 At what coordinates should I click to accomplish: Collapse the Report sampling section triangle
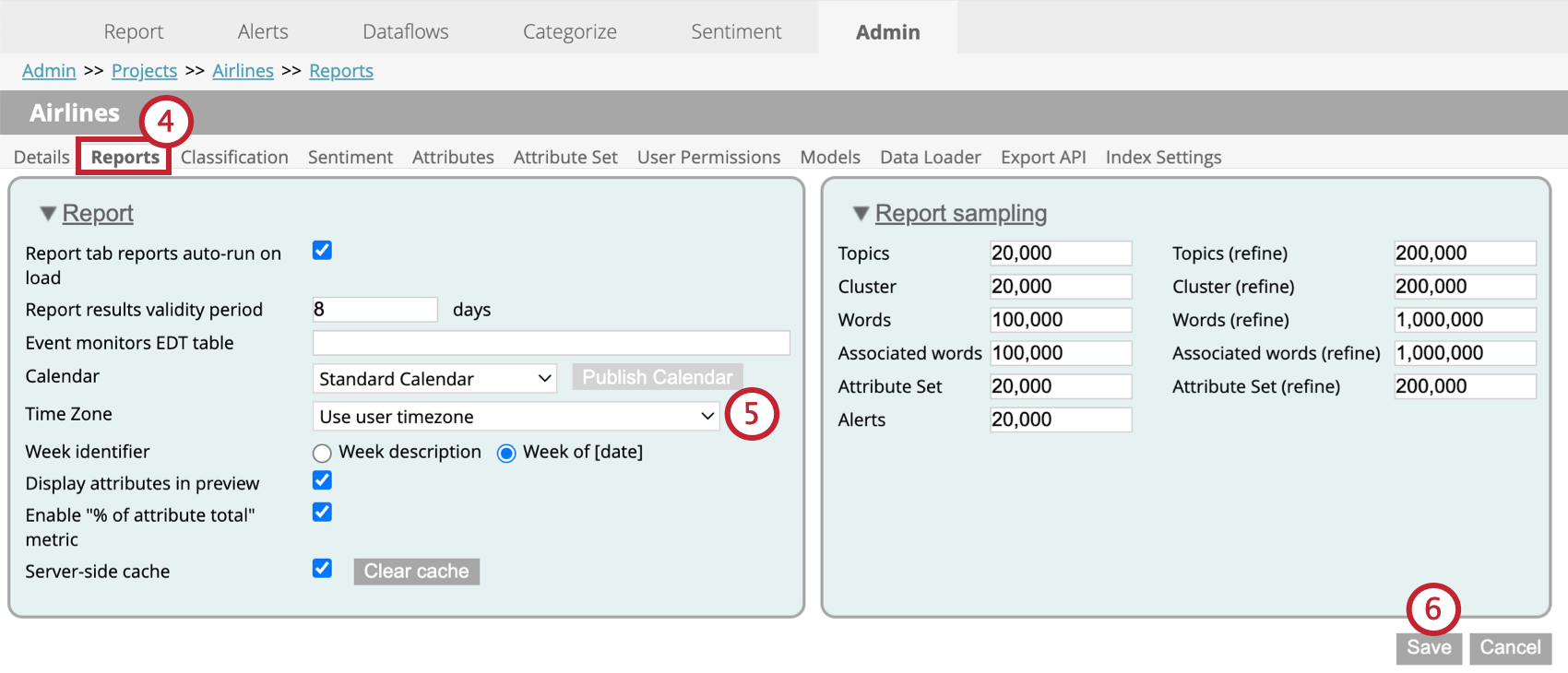coord(861,214)
